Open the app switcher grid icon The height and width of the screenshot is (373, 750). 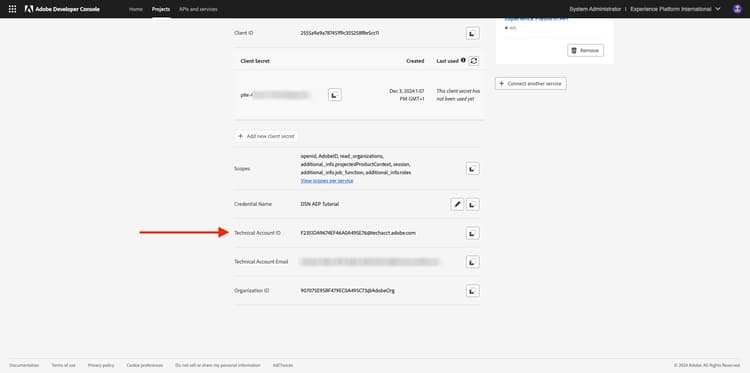point(12,9)
